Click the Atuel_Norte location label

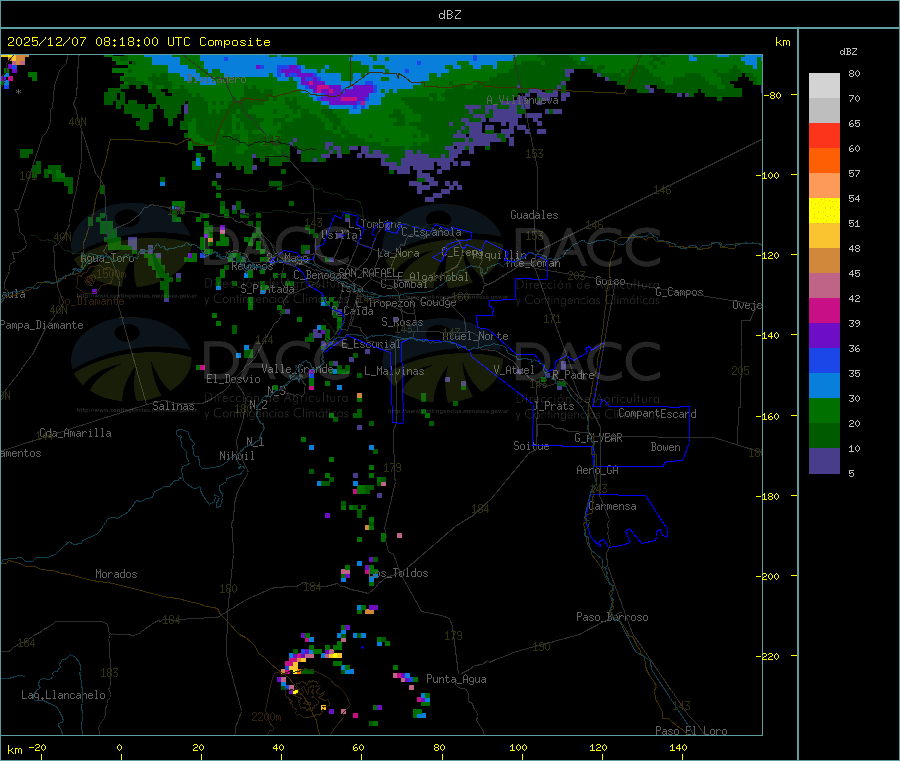click(475, 336)
